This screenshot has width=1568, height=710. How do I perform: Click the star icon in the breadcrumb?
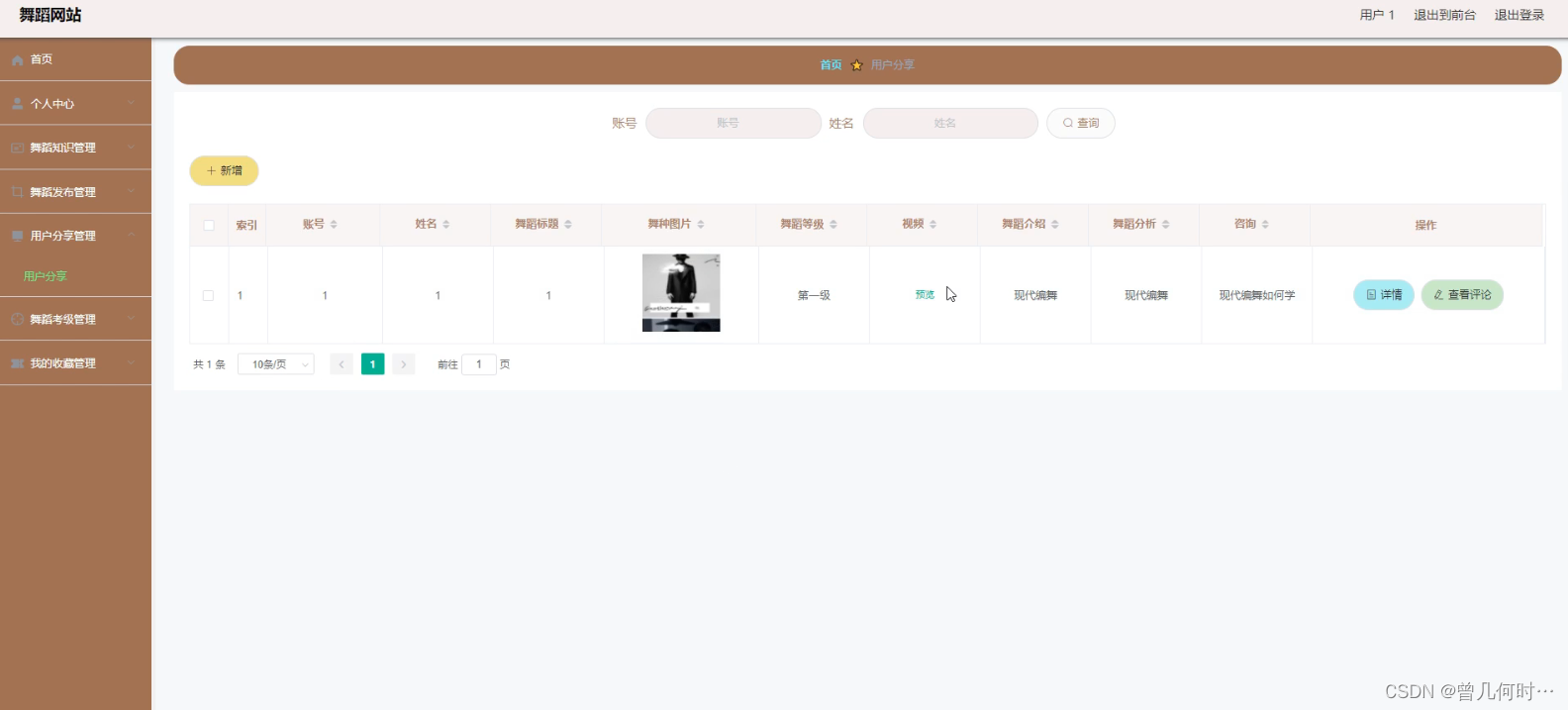(857, 65)
